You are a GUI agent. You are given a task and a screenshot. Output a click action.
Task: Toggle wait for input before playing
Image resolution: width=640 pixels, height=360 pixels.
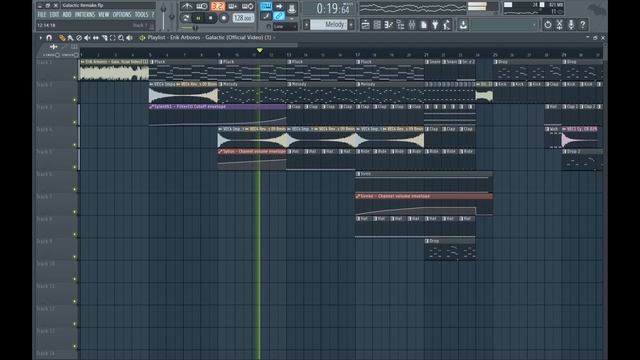pos(202,6)
